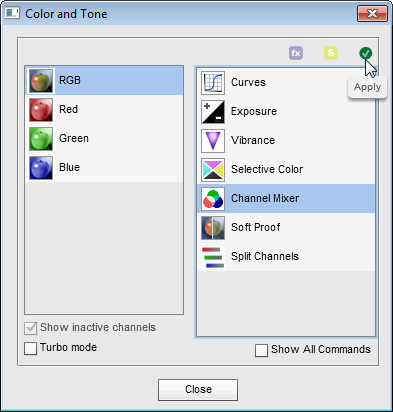Viewport: 393px width, 412px height.
Task: Click the Color and Tone title bar icon
Action: [x=12, y=14]
